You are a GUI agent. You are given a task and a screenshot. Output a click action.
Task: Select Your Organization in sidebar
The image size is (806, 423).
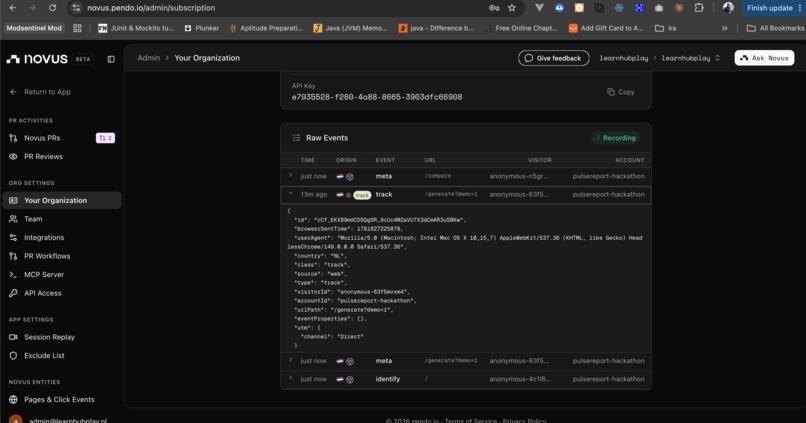point(62,200)
